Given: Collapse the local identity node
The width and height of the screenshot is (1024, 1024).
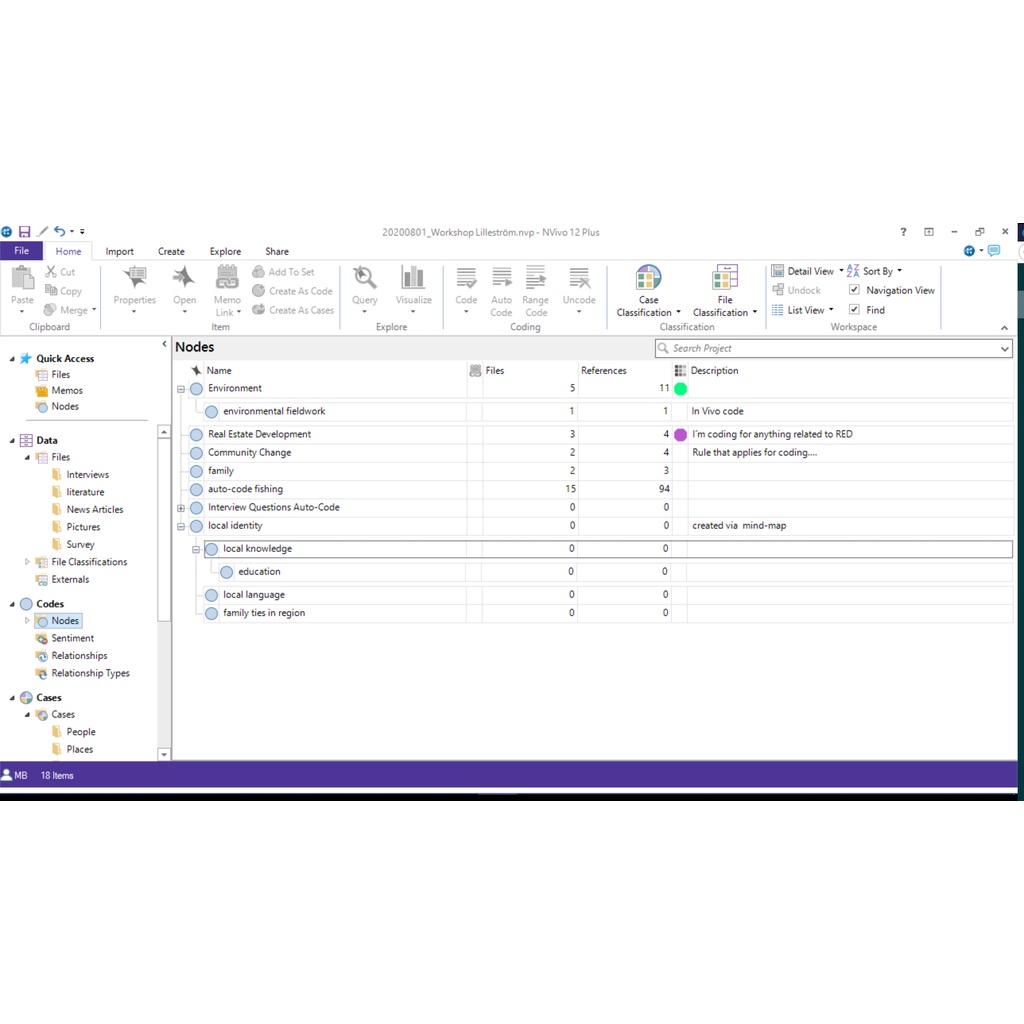Looking at the screenshot, I should pos(181,525).
